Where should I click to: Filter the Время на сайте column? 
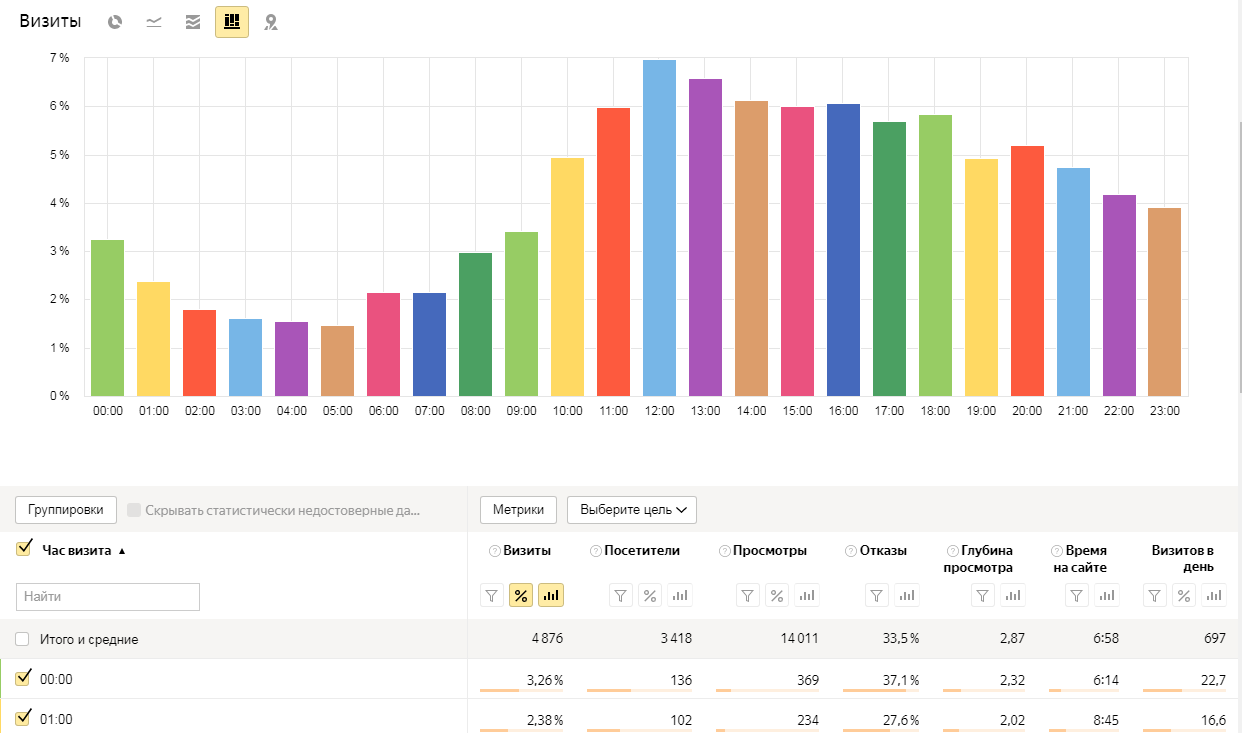(1077, 596)
